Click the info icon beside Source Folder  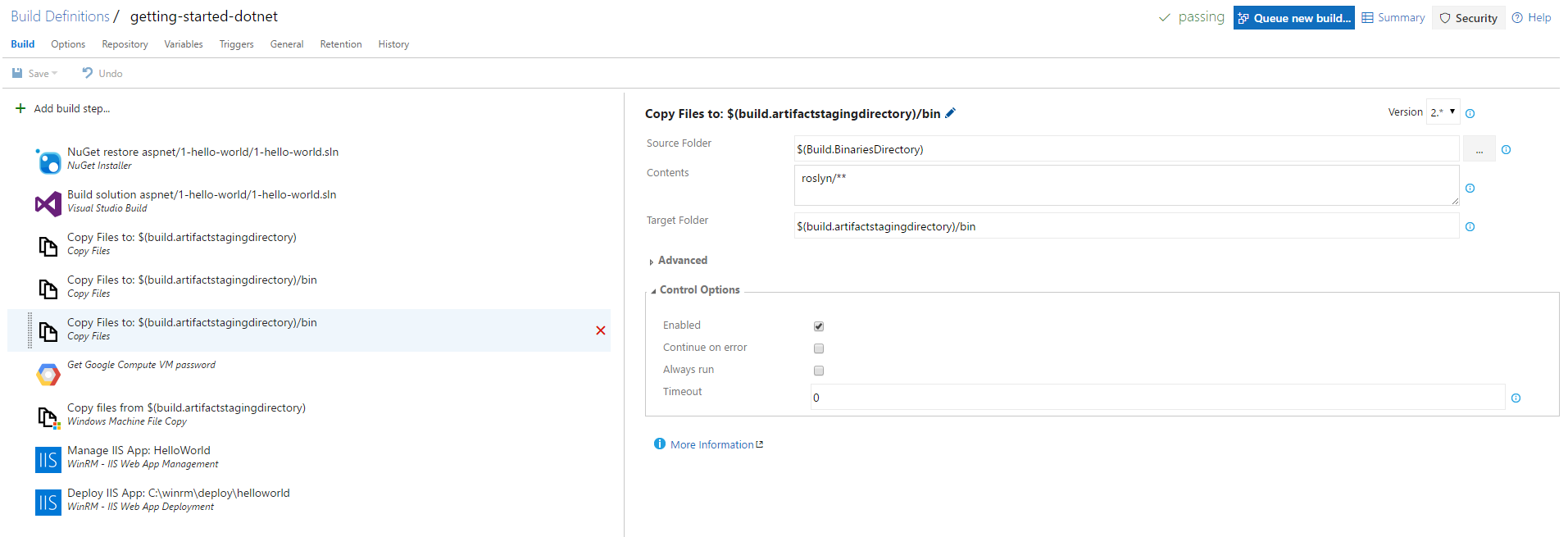(x=1506, y=149)
